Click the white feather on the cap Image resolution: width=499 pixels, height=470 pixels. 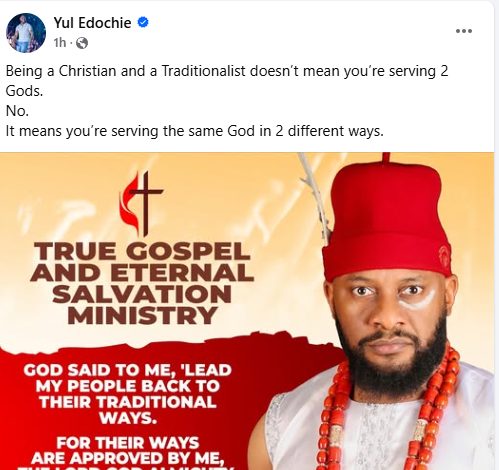(x=315, y=197)
